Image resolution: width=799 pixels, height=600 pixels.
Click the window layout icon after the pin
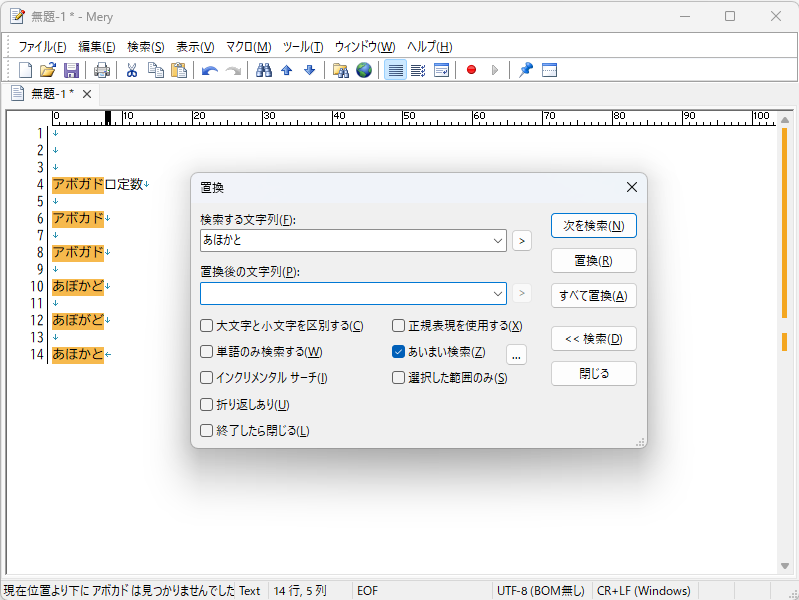click(549, 70)
